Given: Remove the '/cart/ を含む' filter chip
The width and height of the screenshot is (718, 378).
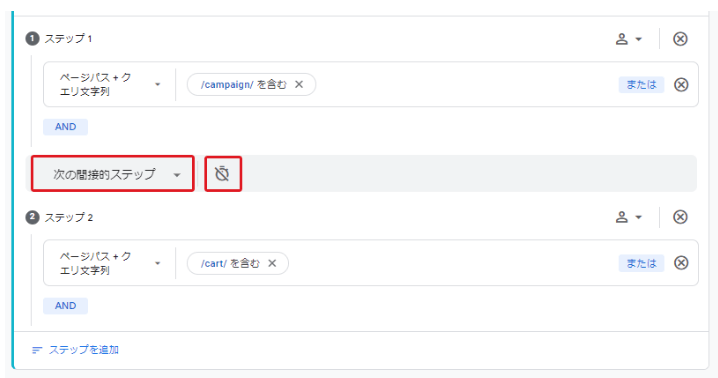Looking at the screenshot, I should click(272, 263).
